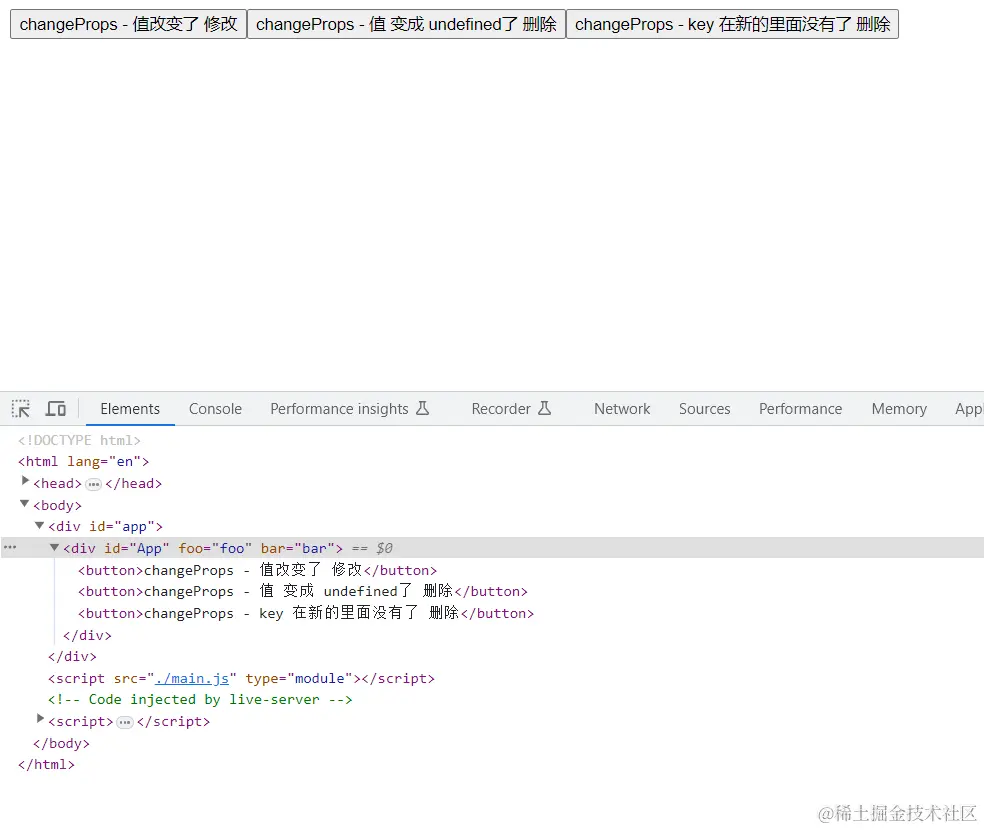The width and height of the screenshot is (984, 830).
Task: Select the DOM row for button 'key 在新的里面没有了'
Action: pyautogui.click(x=306, y=614)
